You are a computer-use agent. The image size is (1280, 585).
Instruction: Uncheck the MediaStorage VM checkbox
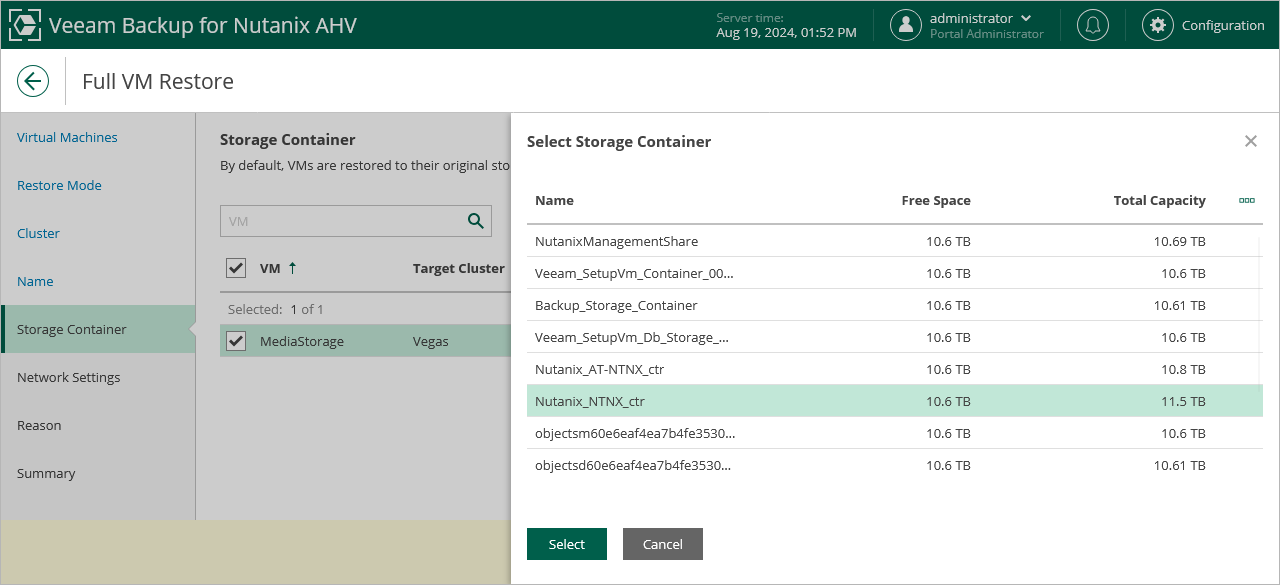236,341
